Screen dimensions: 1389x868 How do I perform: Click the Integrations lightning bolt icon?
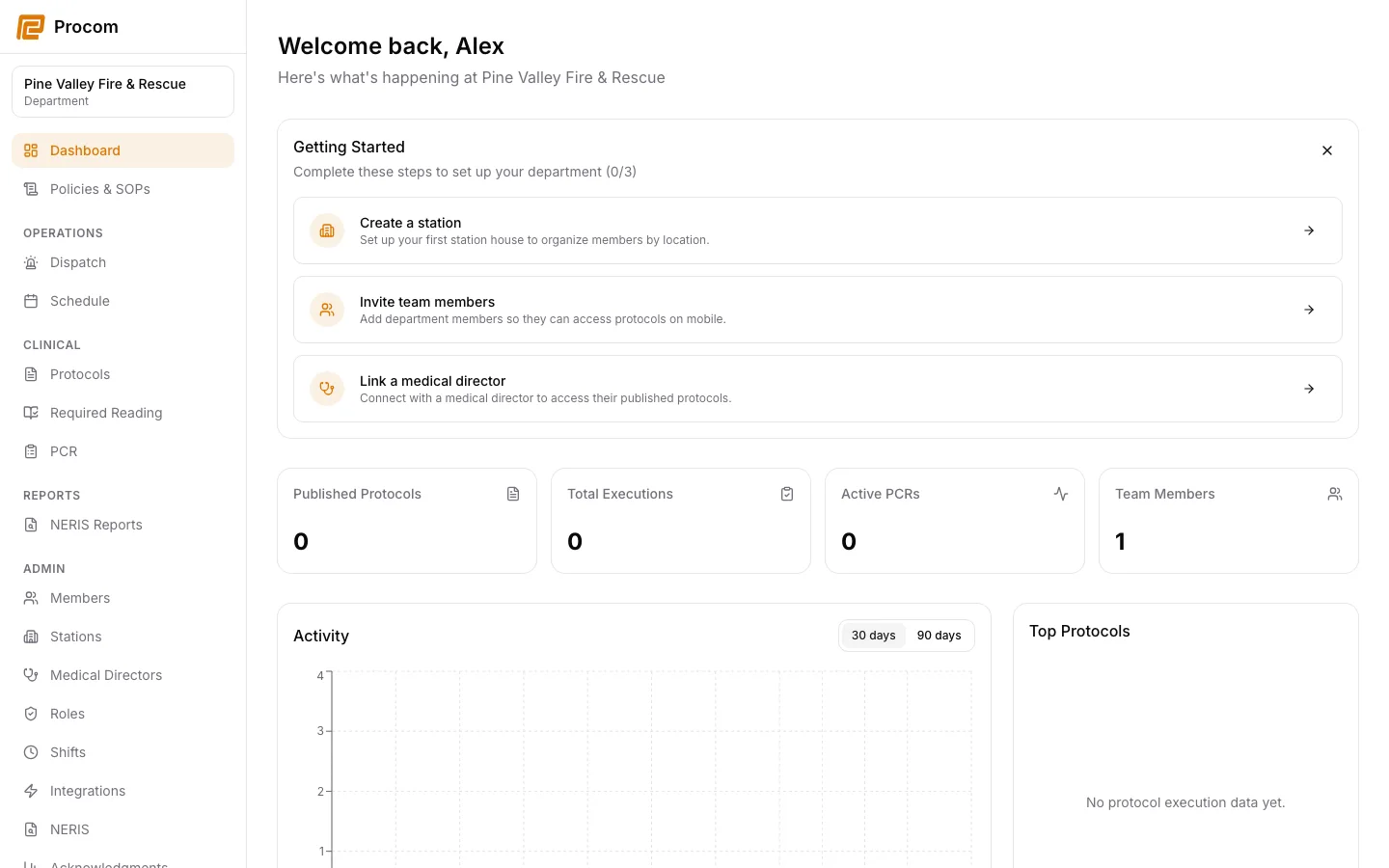31,791
